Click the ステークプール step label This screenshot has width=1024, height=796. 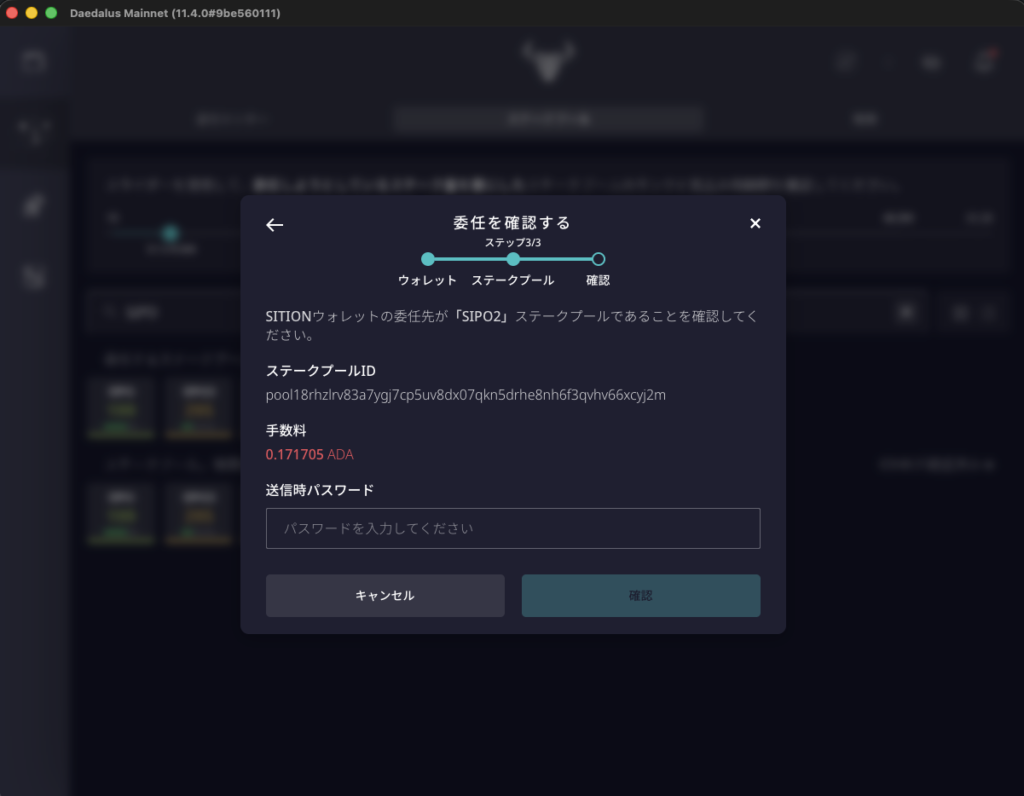point(513,280)
